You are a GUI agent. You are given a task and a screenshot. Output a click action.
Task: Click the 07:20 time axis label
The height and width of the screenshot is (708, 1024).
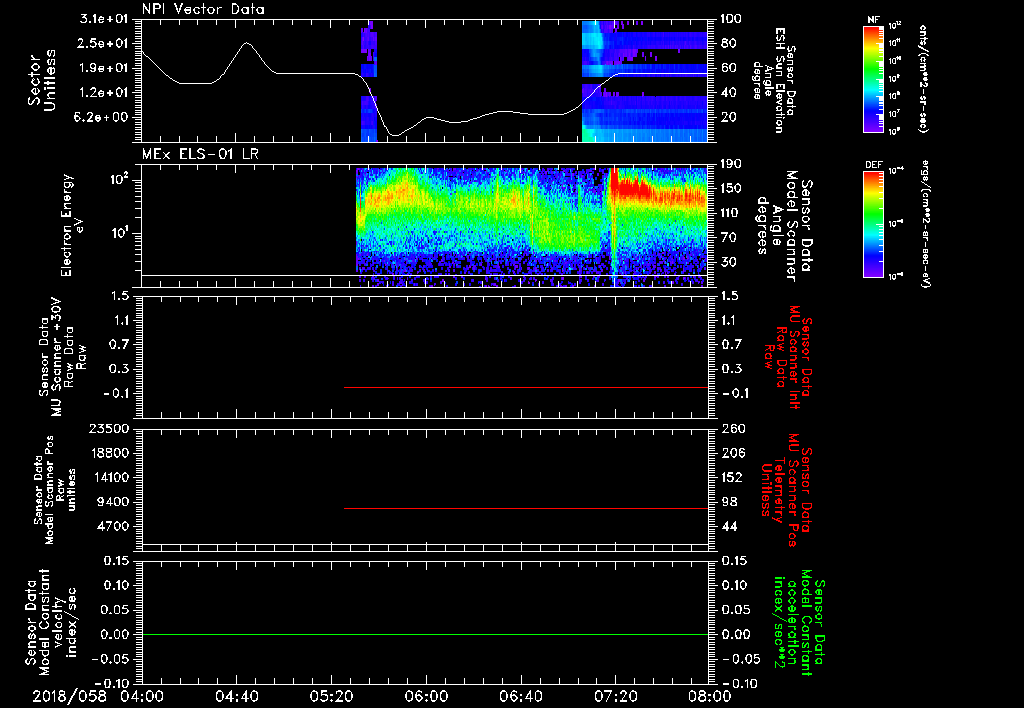[615, 696]
